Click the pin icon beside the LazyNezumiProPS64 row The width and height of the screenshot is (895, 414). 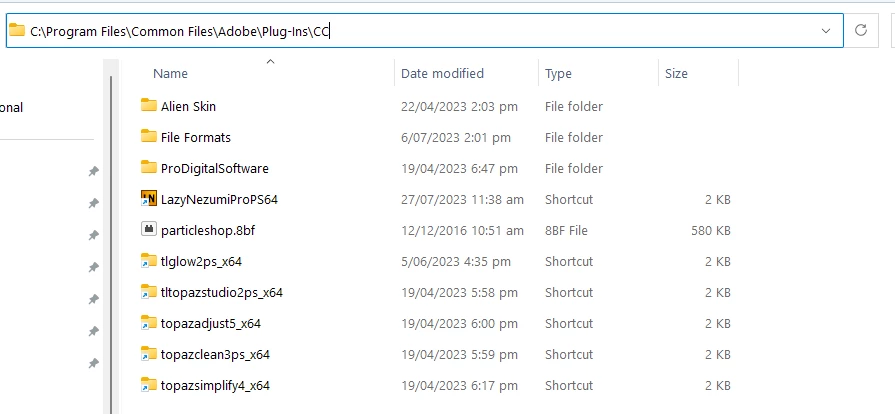(94, 203)
